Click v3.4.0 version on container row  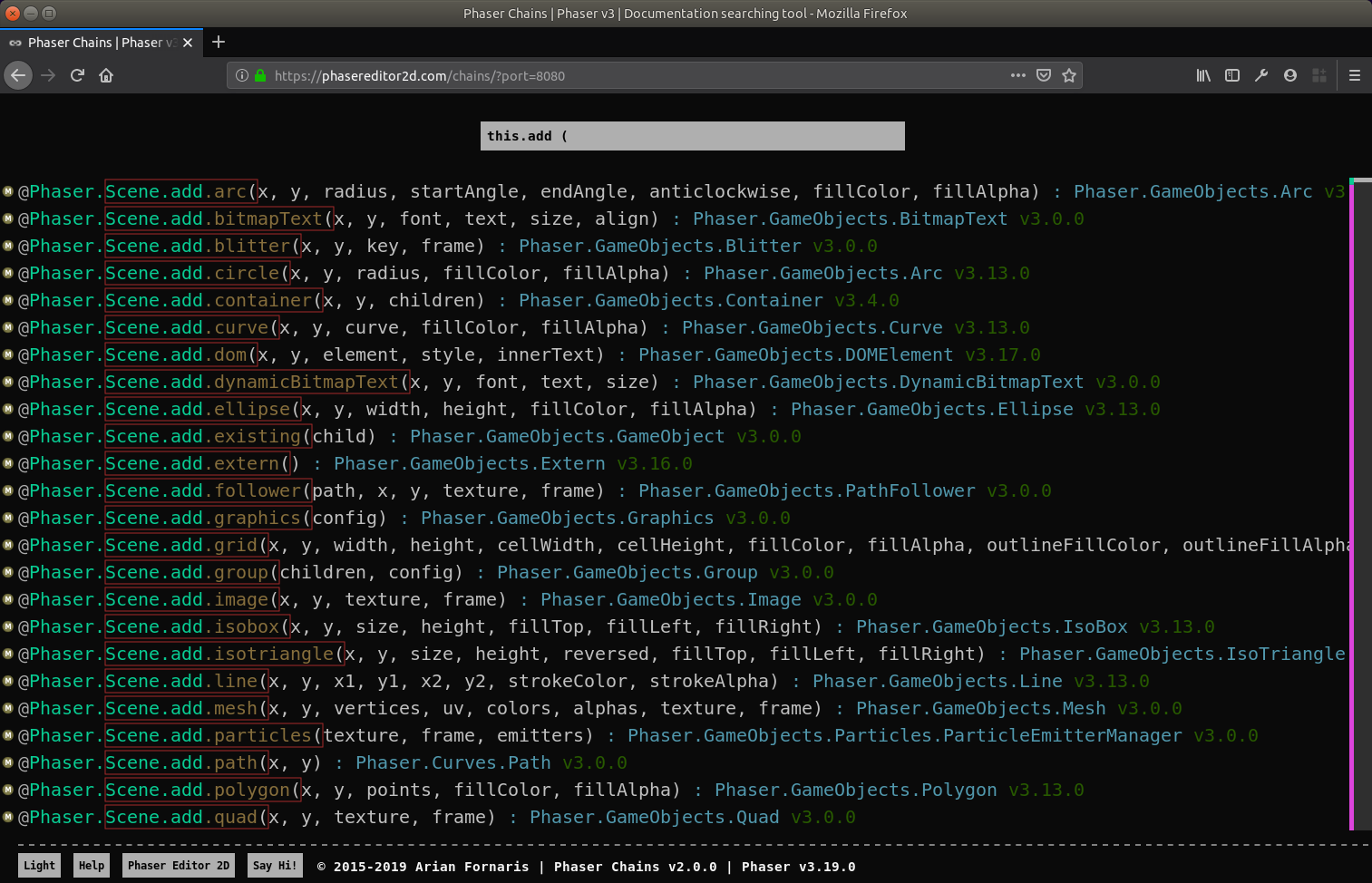coord(867,300)
